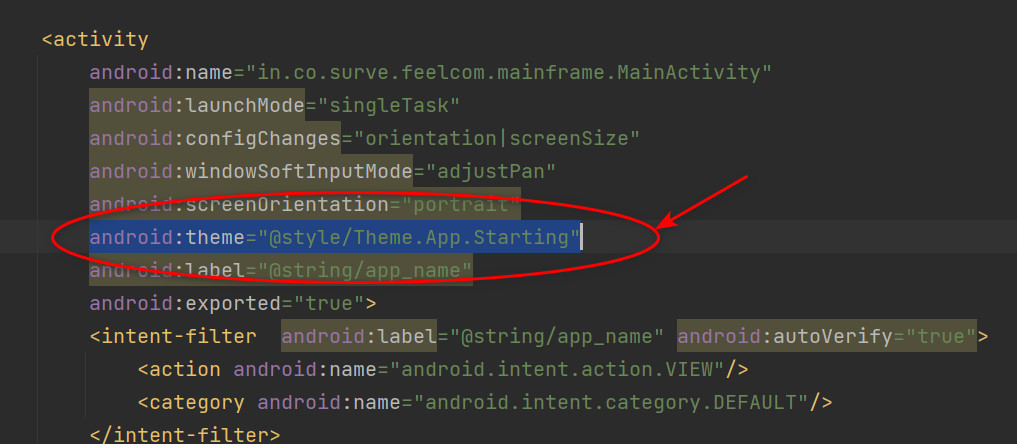Click android:windowSoftInputMode attribute name
This screenshot has height=444, width=1017.
[251, 172]
